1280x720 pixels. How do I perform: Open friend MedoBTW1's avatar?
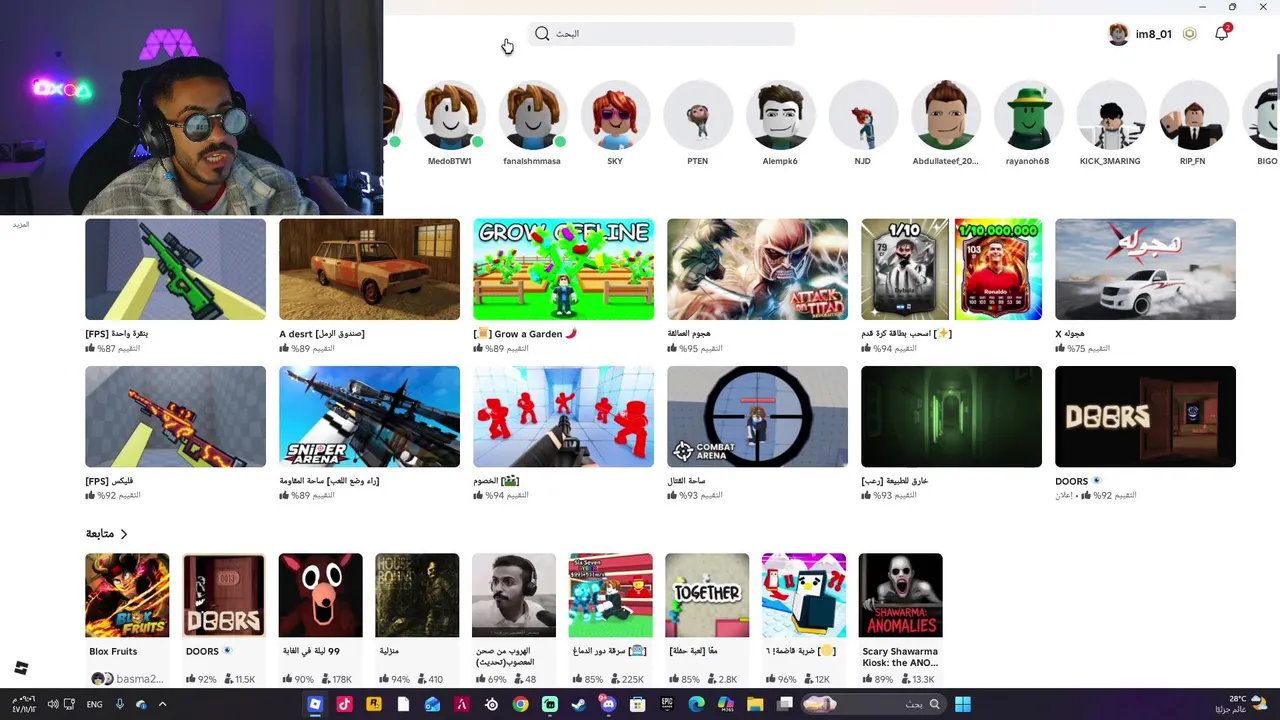(x=450, y=115)
